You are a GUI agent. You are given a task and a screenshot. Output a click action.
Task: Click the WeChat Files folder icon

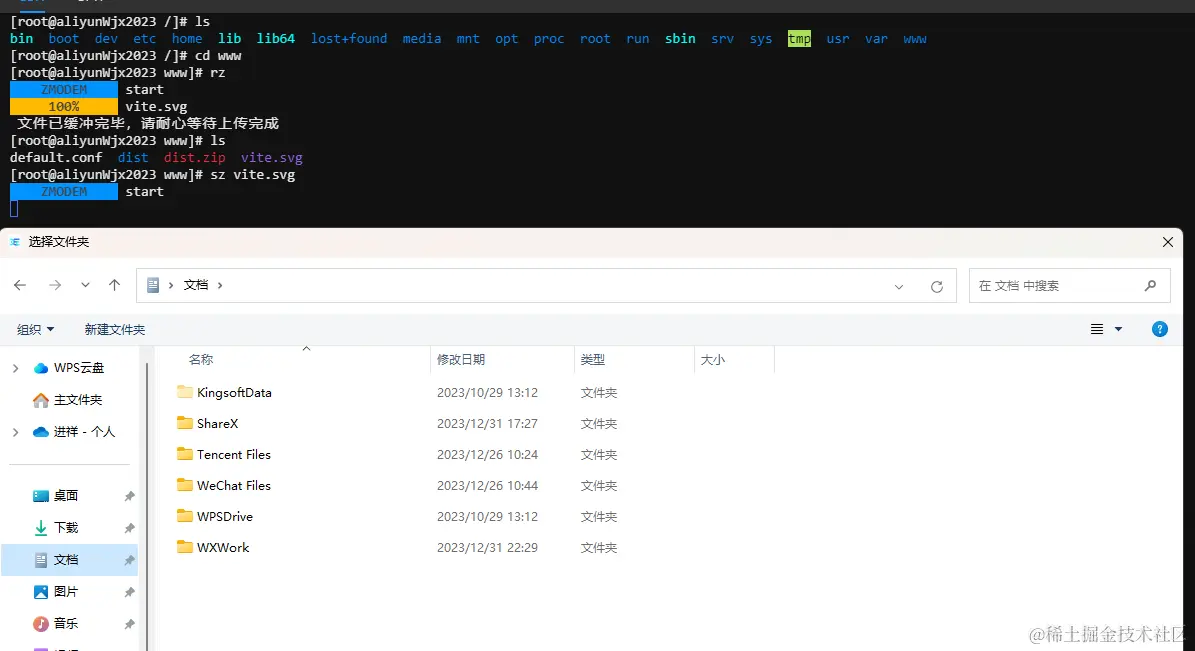(184, 485)
